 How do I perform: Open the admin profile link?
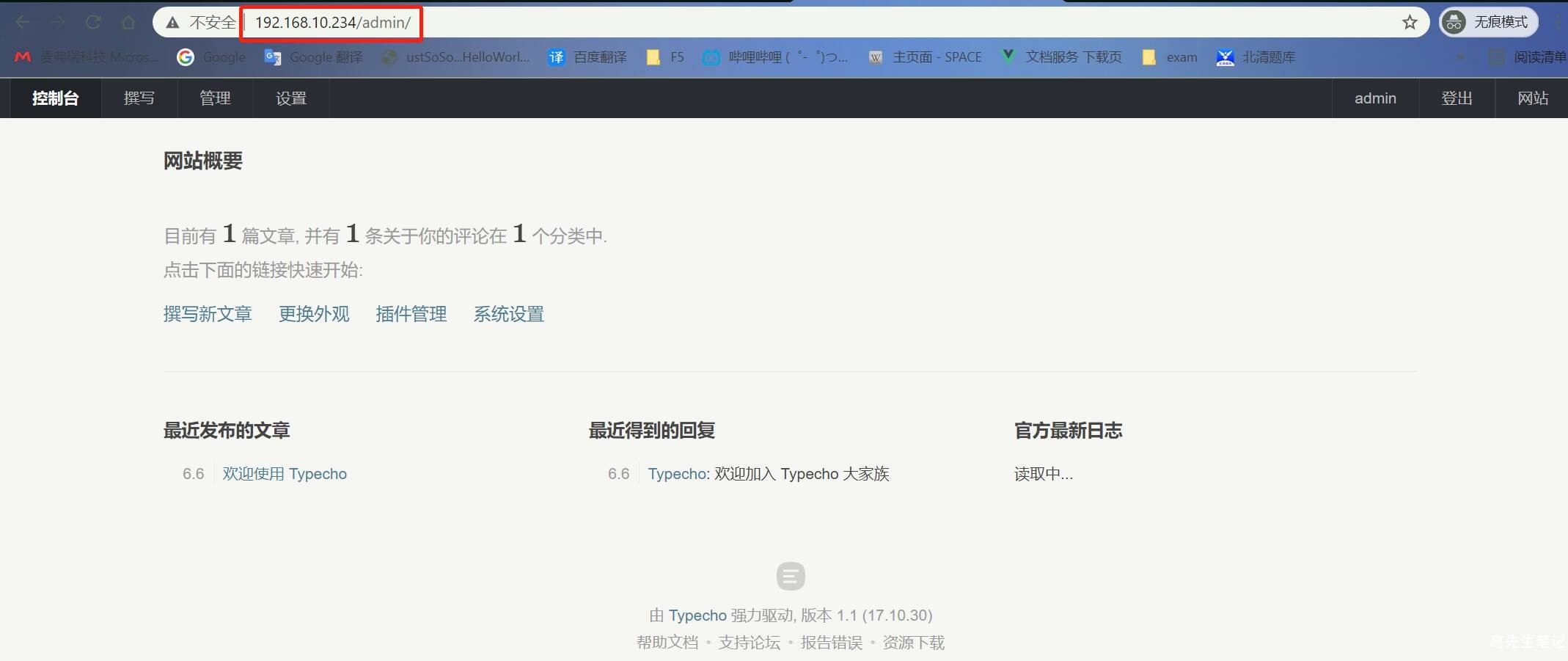pos(1375,98)
